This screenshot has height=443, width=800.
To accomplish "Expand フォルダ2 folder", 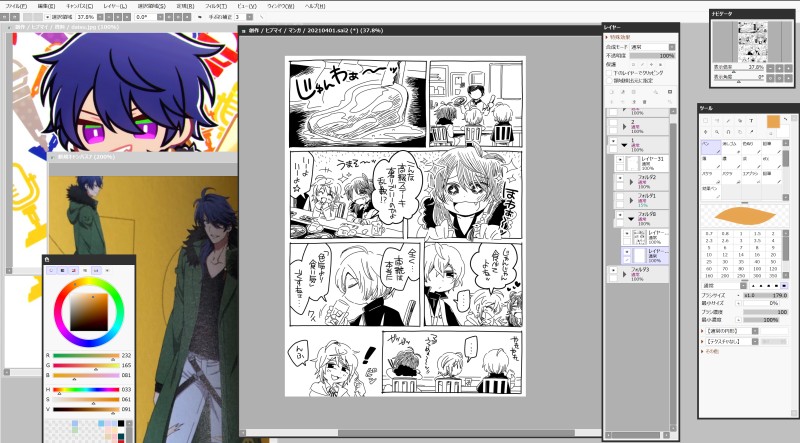I will [x=631, y=182].
